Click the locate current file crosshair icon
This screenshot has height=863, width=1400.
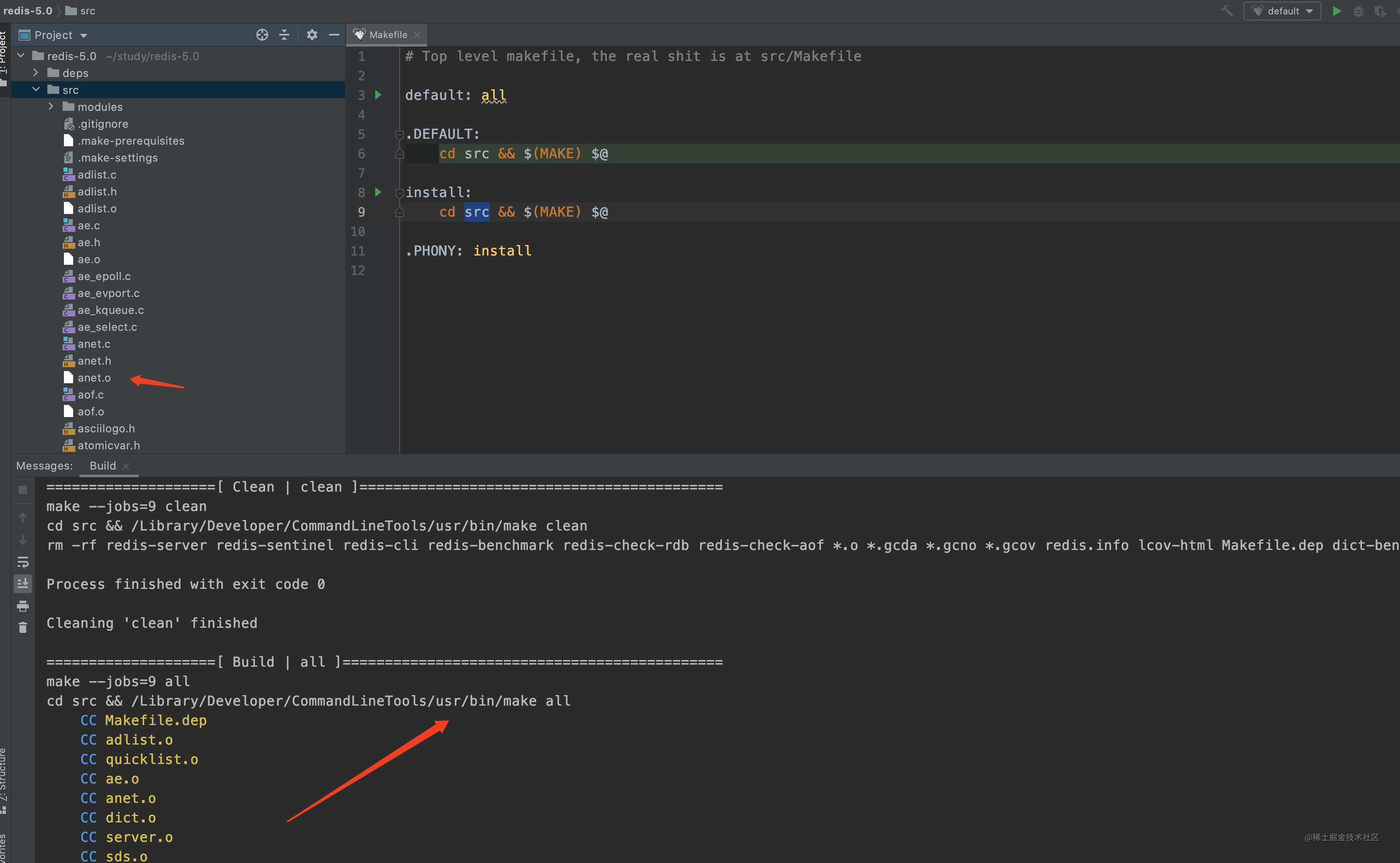tap(262, 35)
